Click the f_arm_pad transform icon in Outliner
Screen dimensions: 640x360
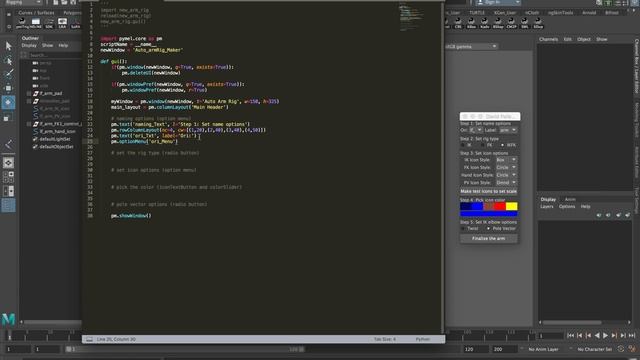(x=36, y=93)
